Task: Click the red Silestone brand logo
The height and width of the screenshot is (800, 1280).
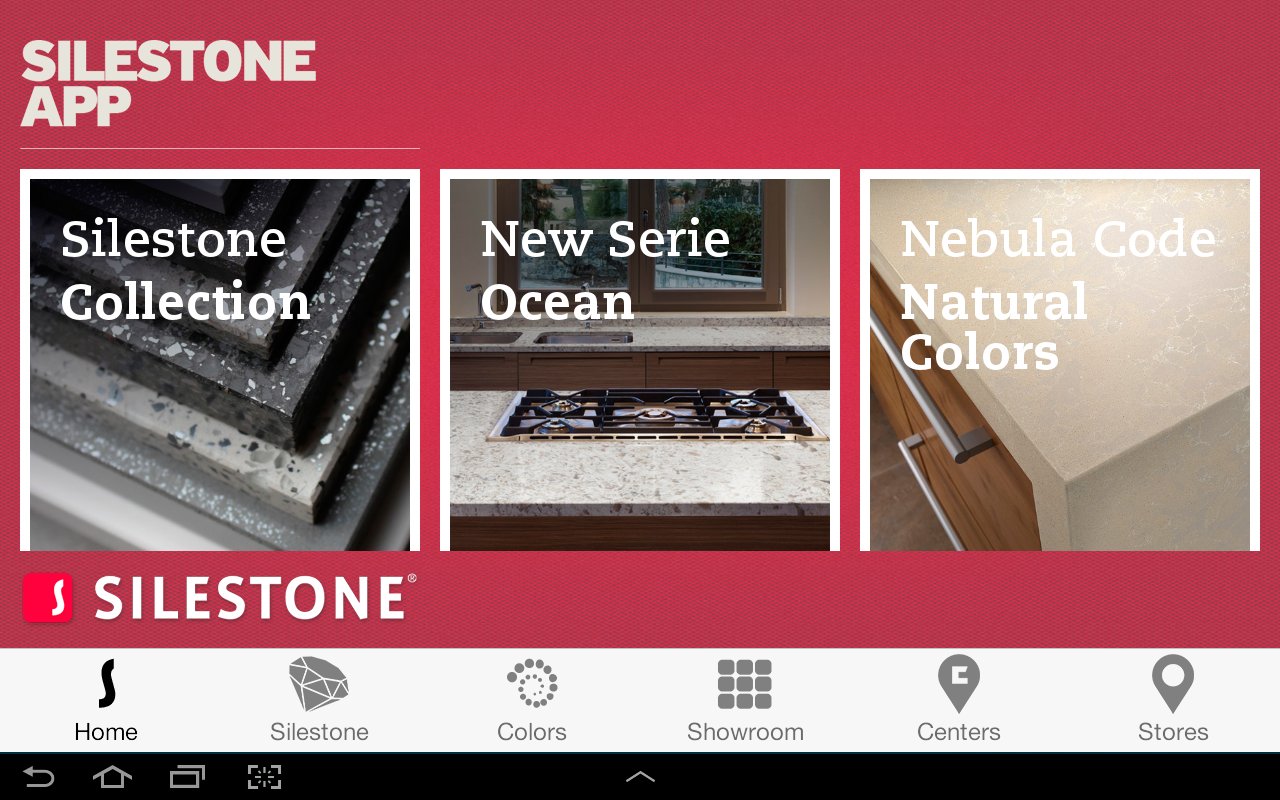Action: click(x=220, y=598)
